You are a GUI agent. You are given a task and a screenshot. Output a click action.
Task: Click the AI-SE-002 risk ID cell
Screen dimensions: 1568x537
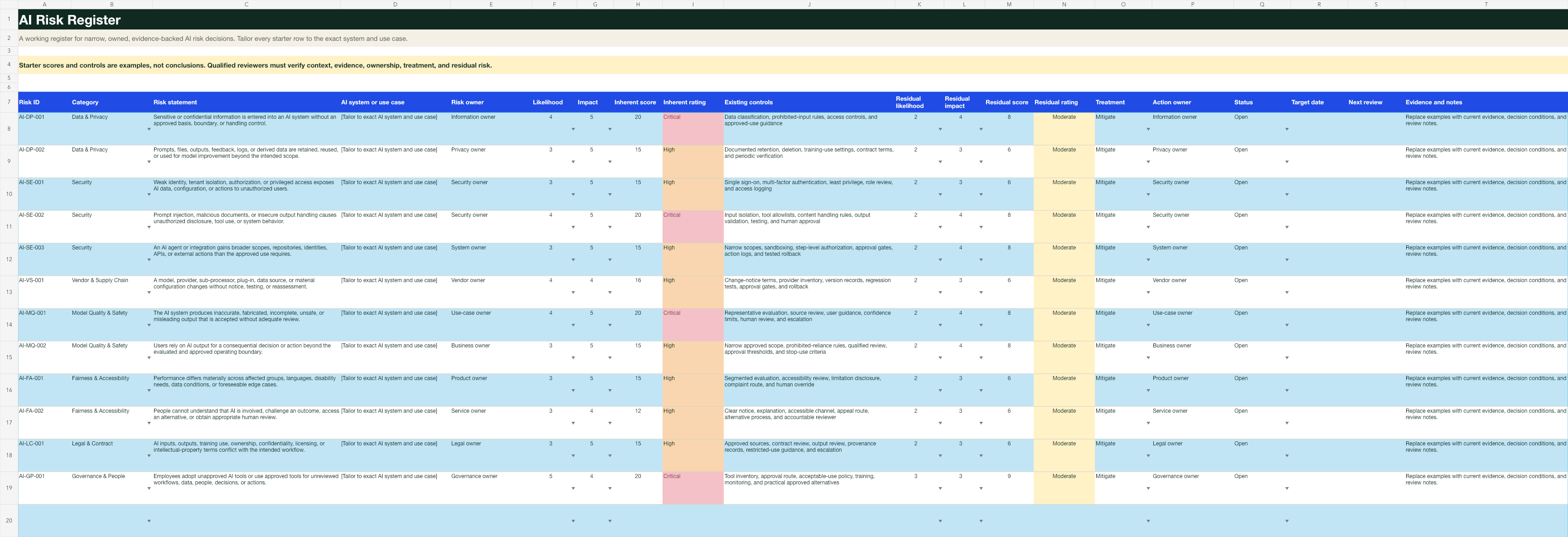(44, 227)
